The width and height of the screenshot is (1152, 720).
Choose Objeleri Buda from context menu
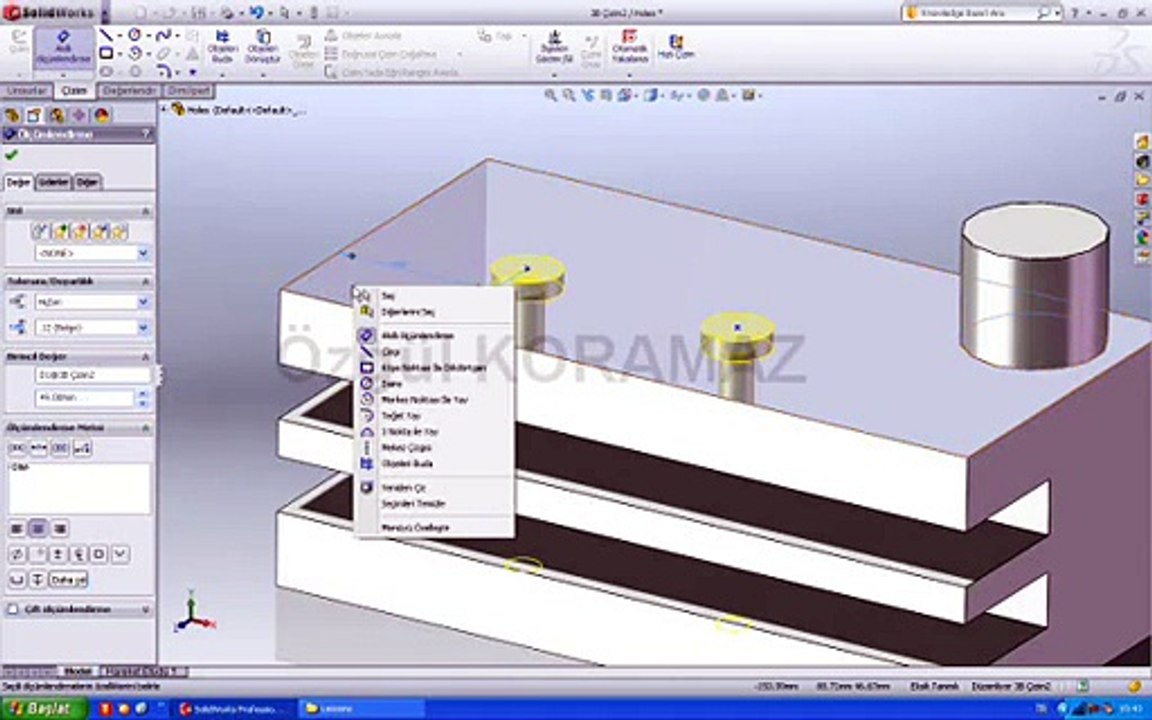tap(406, 464)
